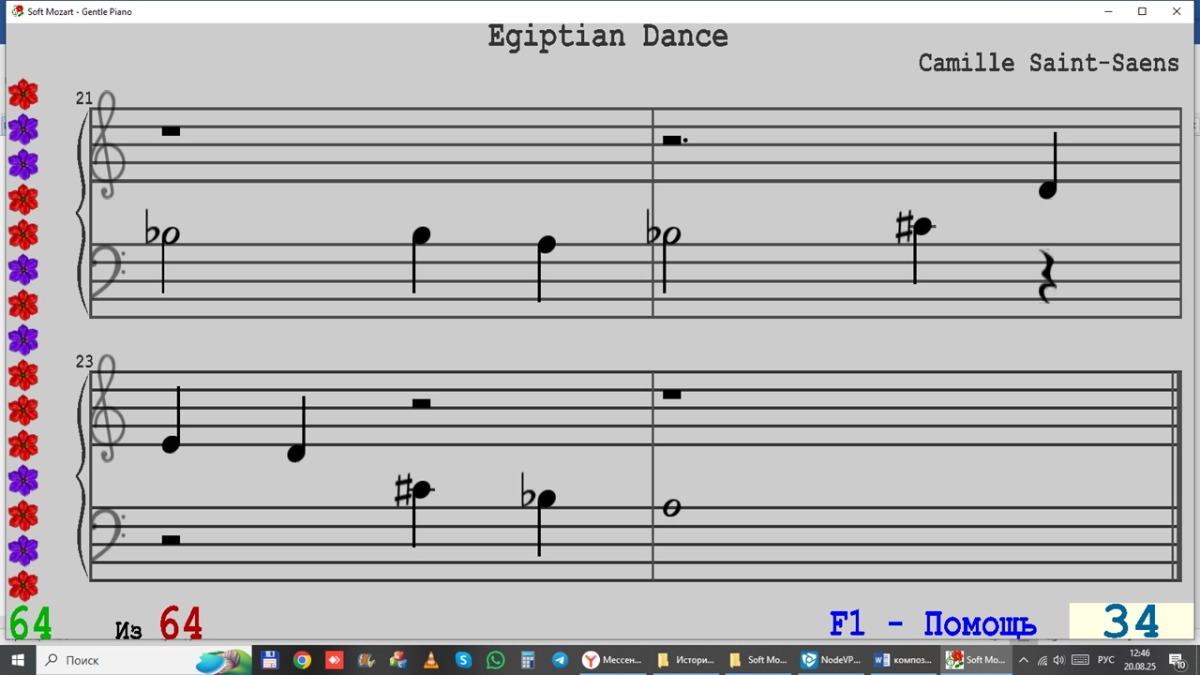Open the Calculator taskbar icon
The height and width of the screenshot is (675, 1200).
(528, 660)
